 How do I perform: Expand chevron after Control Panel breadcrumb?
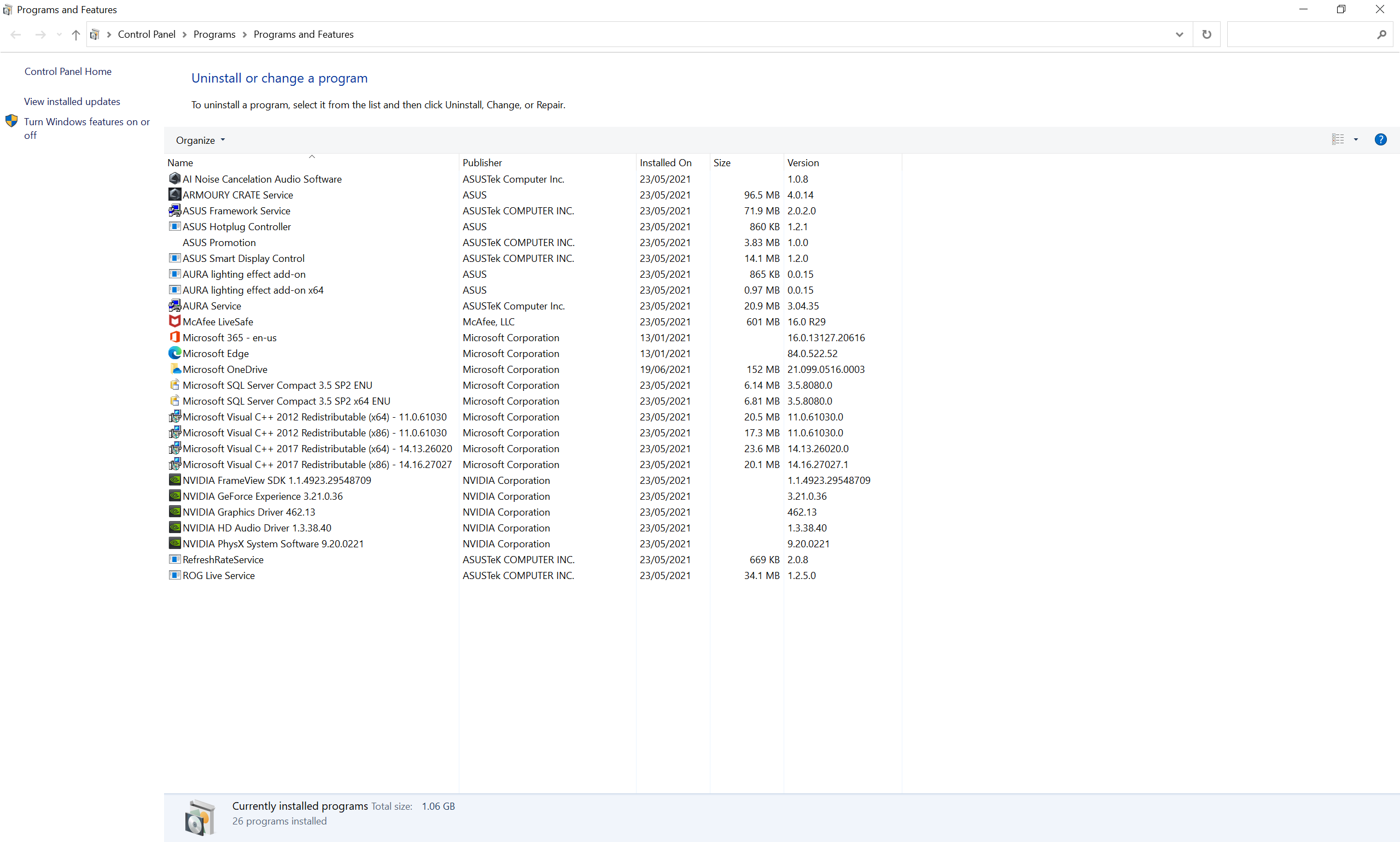coord(184,34)
